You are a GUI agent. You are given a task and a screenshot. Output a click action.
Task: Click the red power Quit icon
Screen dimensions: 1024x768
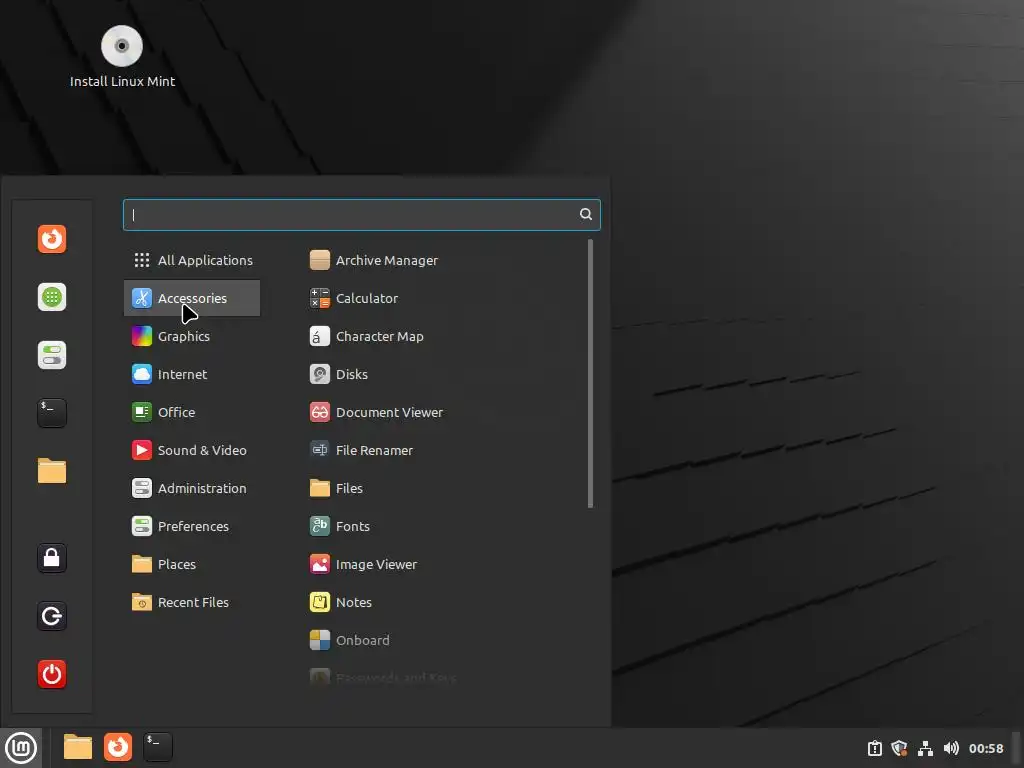52,674
